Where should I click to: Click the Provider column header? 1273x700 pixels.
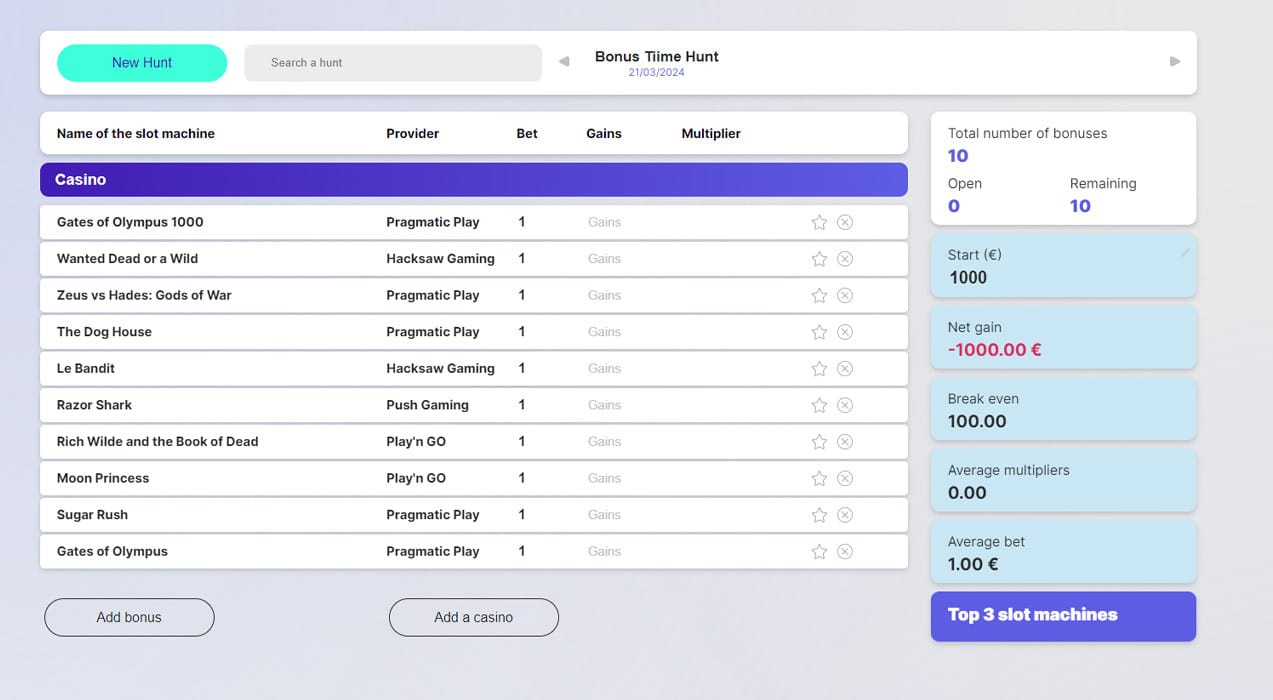click(x=412, y=133)
